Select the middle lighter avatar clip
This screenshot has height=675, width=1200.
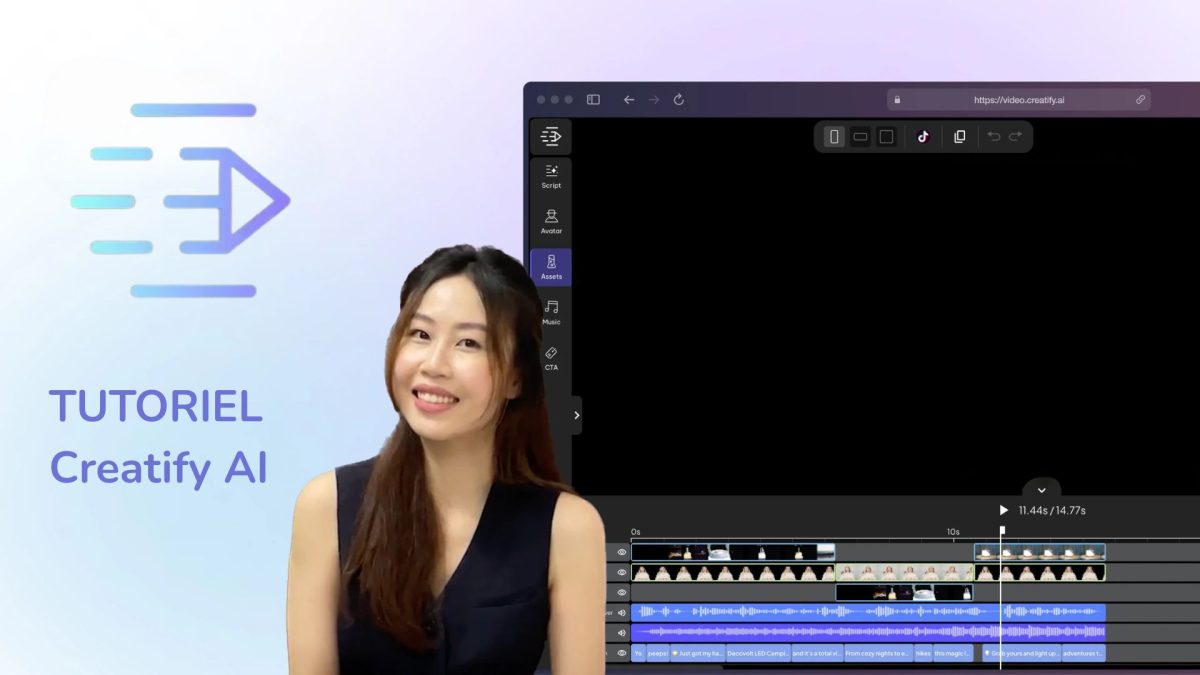point(904,573)
